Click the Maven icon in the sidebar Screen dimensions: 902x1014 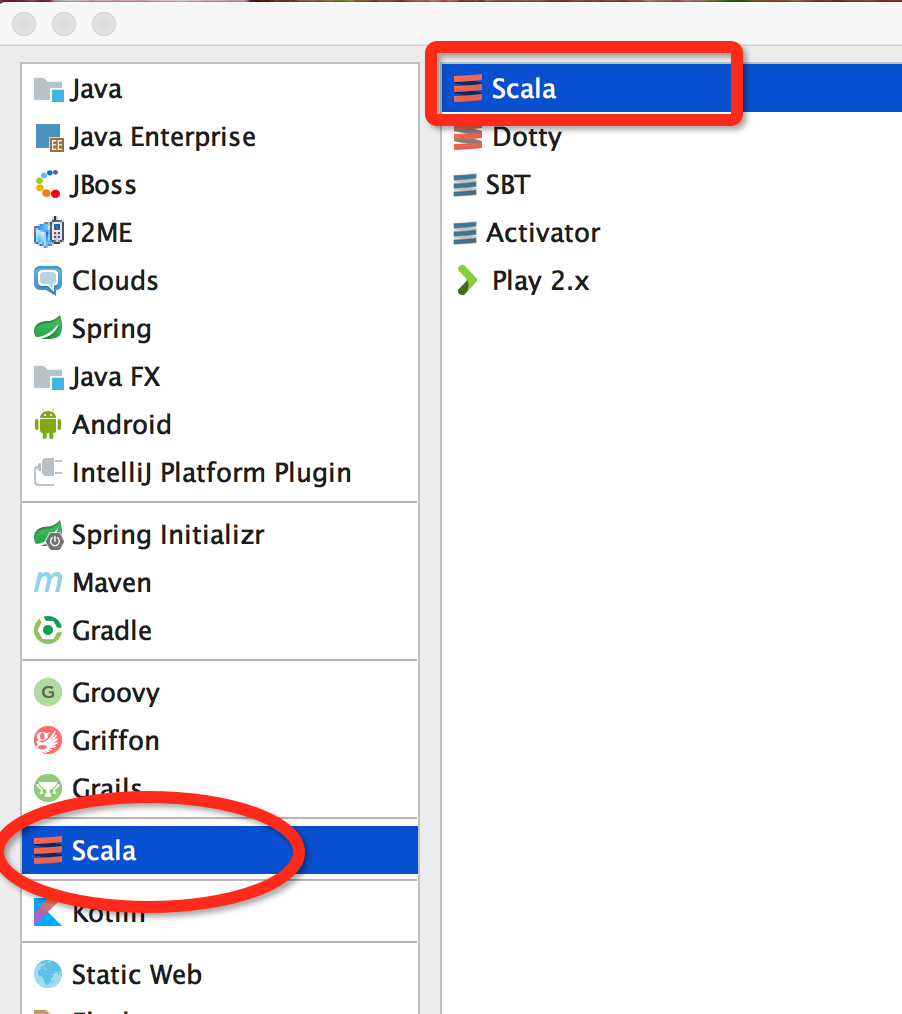47,582
